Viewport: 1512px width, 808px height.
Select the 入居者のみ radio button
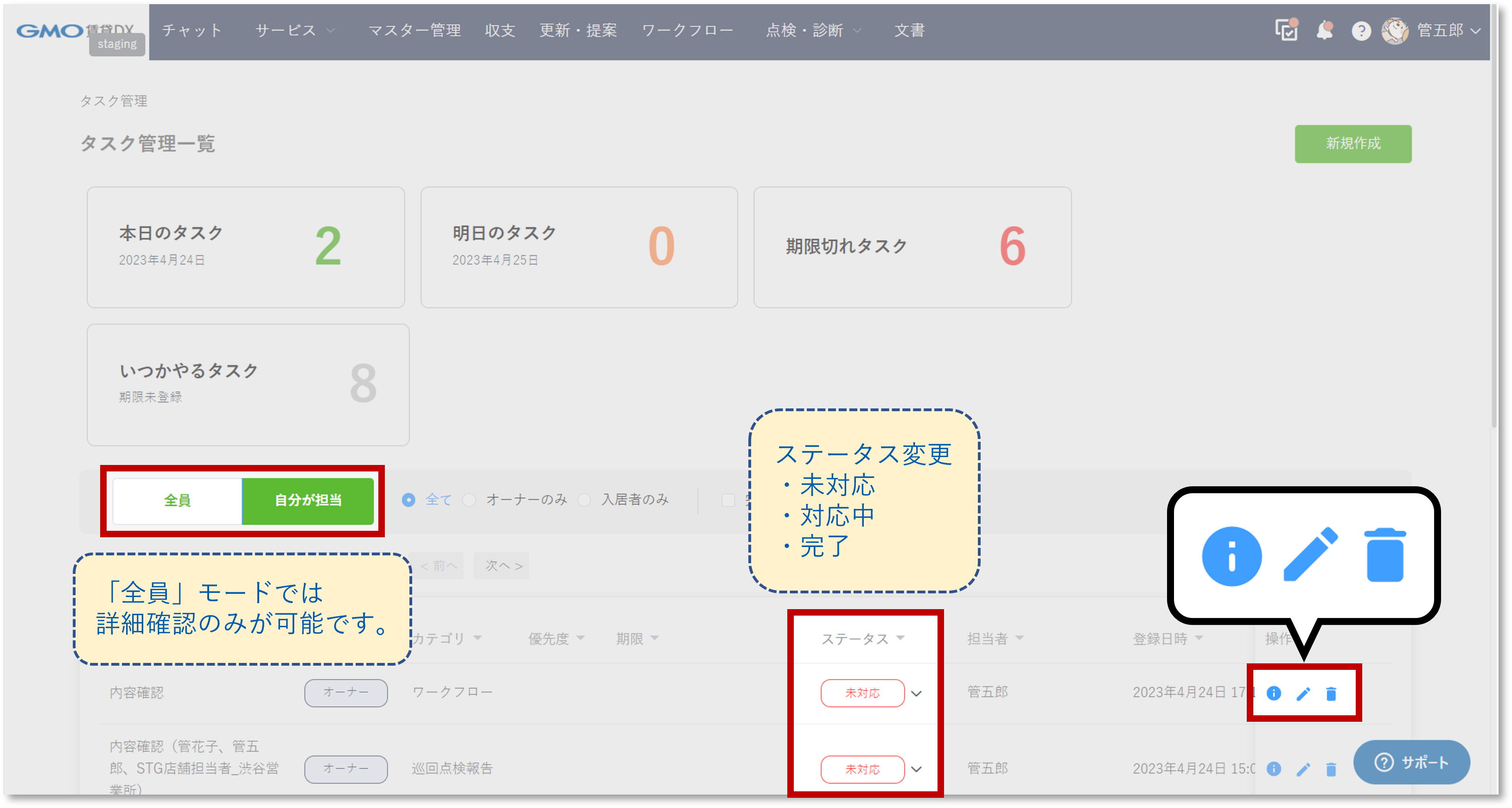(584, 499)
